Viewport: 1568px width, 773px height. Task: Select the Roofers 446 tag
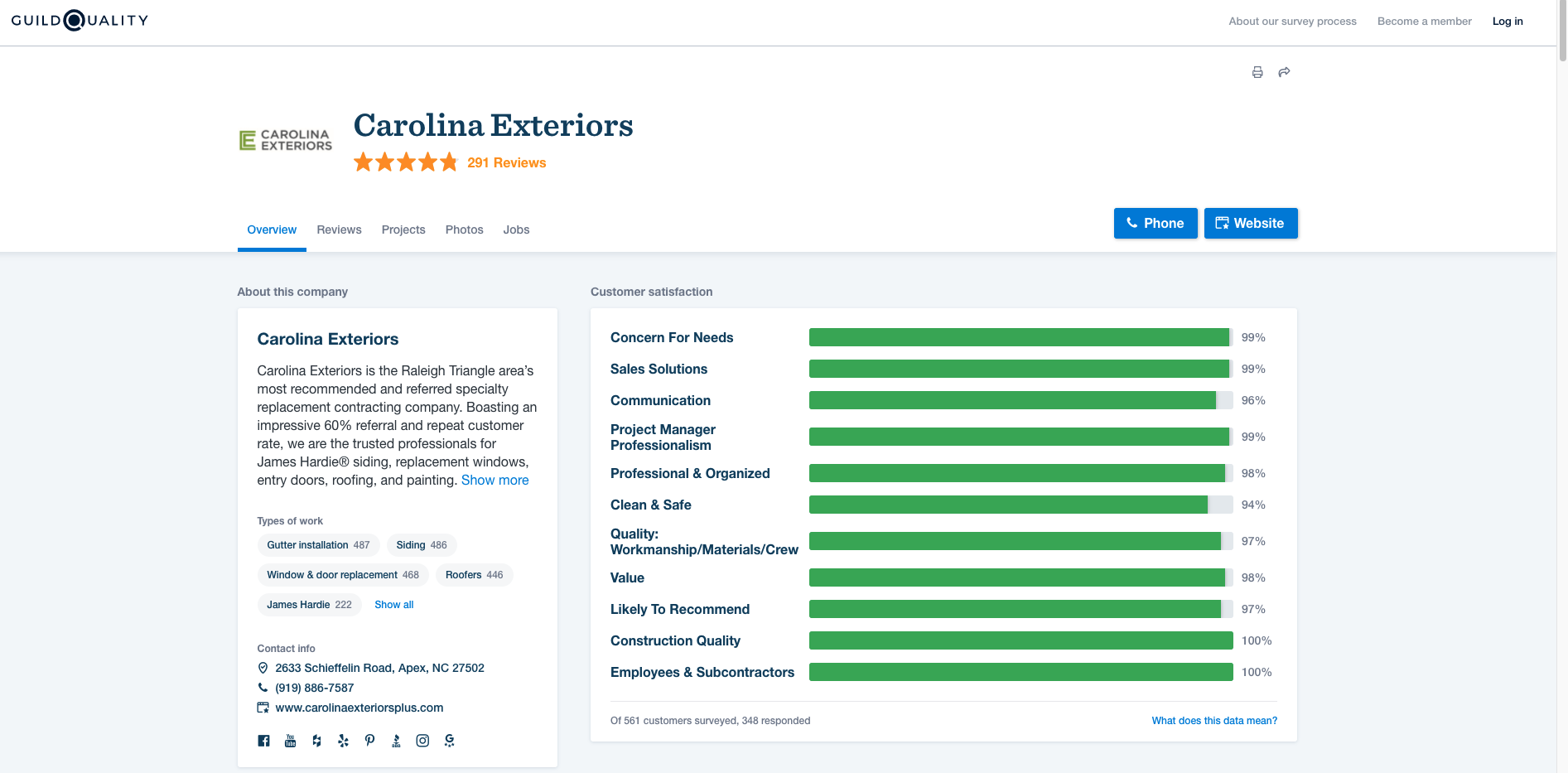pyautogui.click(x=475, y=575)
